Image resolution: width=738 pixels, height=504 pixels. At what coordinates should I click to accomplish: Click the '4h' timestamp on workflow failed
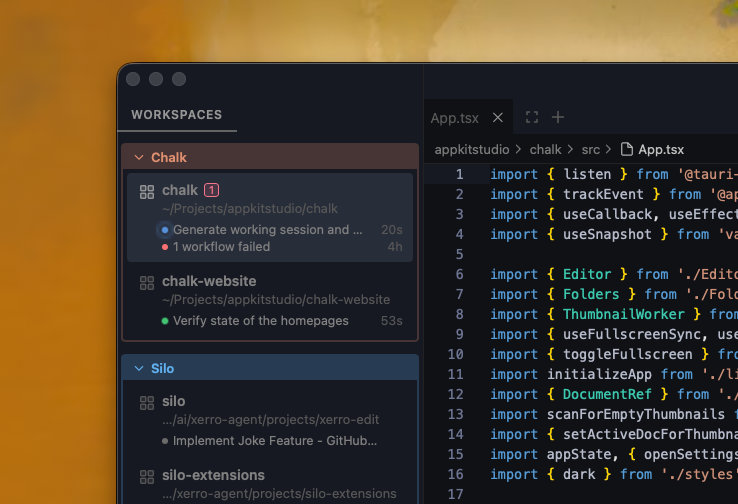coord(395,247)
